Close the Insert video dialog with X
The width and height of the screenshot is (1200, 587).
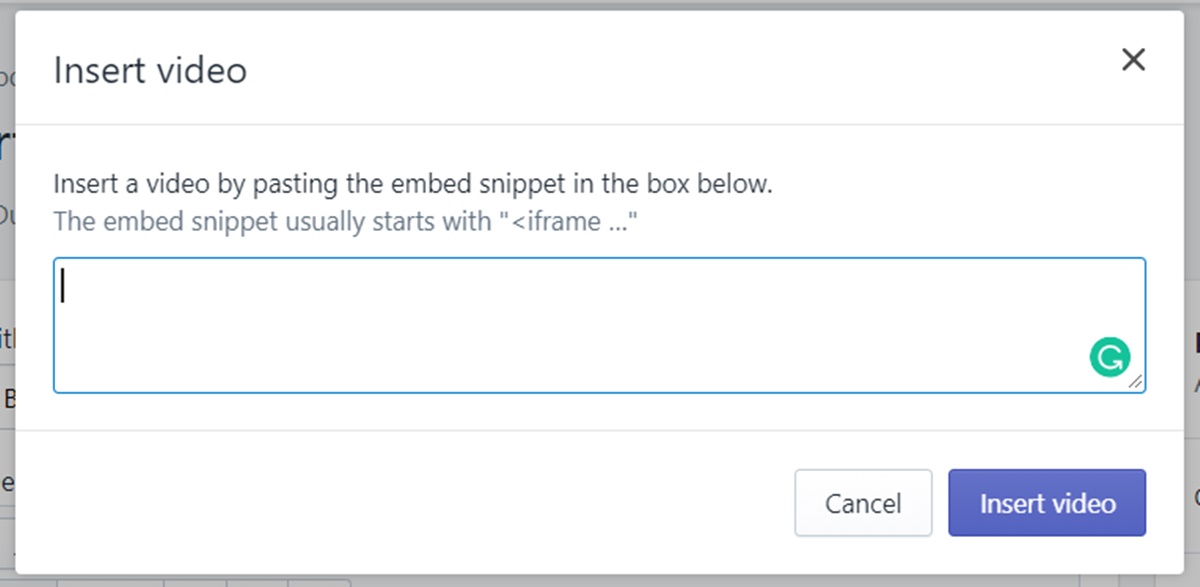tap(1133, 60)
